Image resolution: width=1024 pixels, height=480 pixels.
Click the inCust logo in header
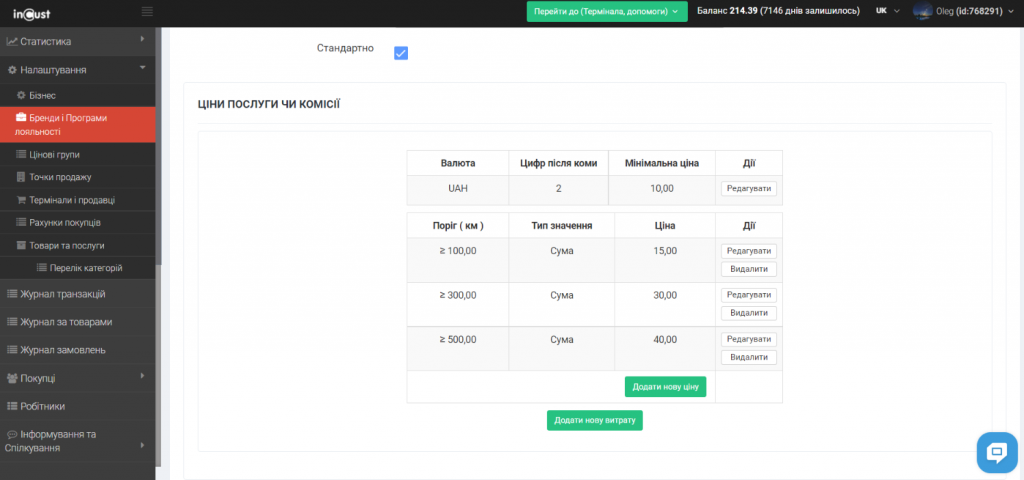coord(33,12)
